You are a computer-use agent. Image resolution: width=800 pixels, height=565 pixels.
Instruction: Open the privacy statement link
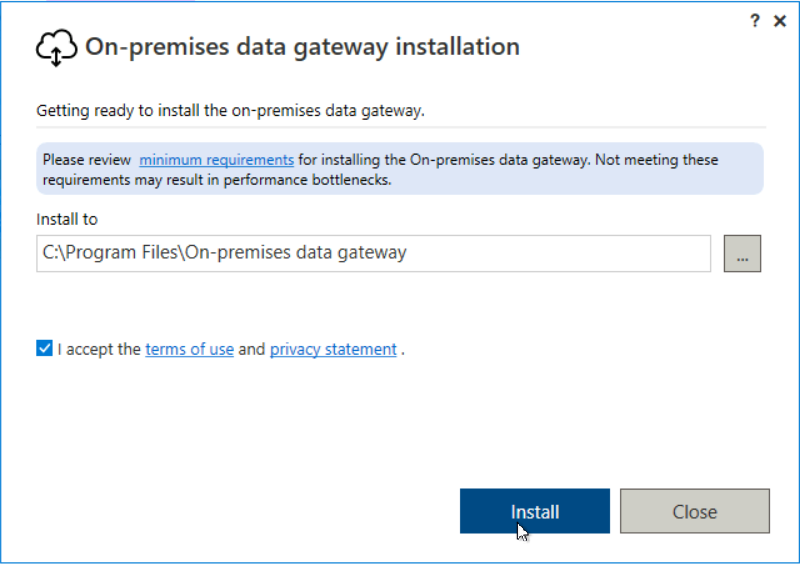(x=333, y=349)
